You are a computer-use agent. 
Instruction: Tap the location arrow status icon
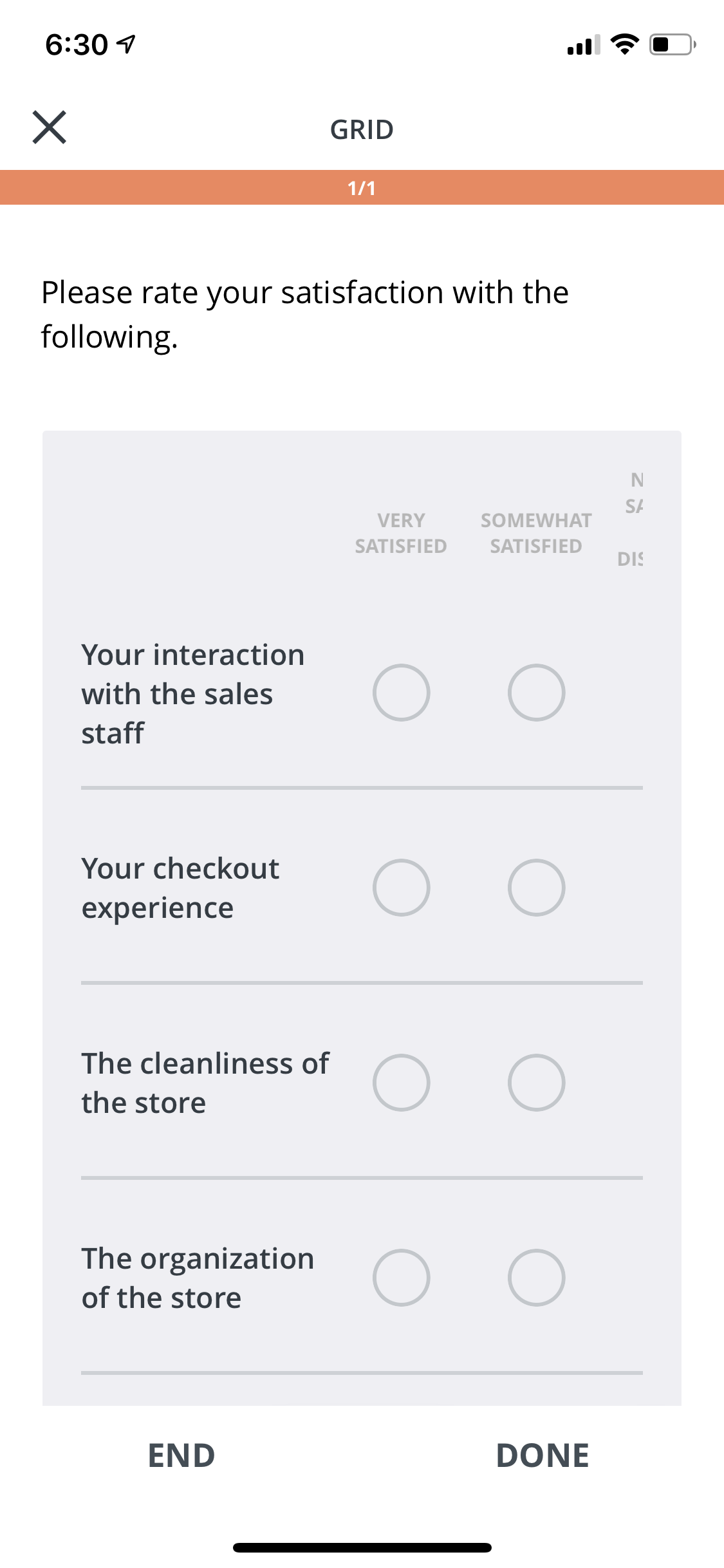[127, 44]
